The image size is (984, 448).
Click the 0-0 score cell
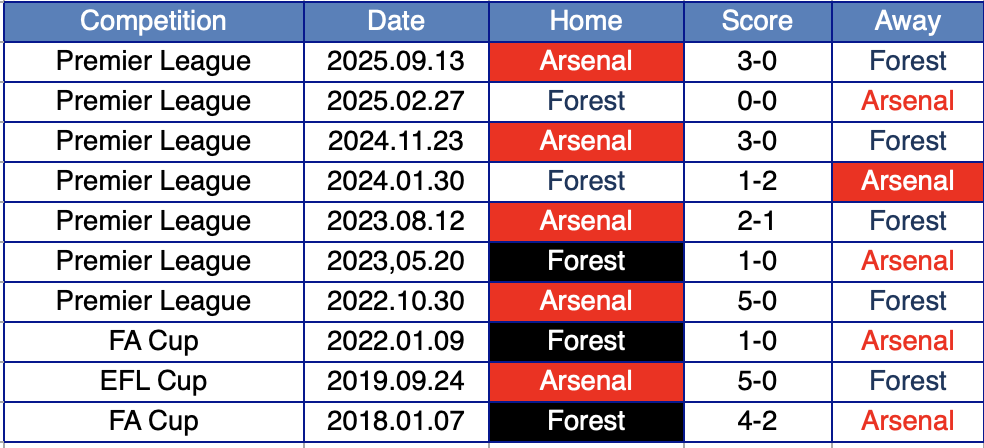click(x=757, y=101)
